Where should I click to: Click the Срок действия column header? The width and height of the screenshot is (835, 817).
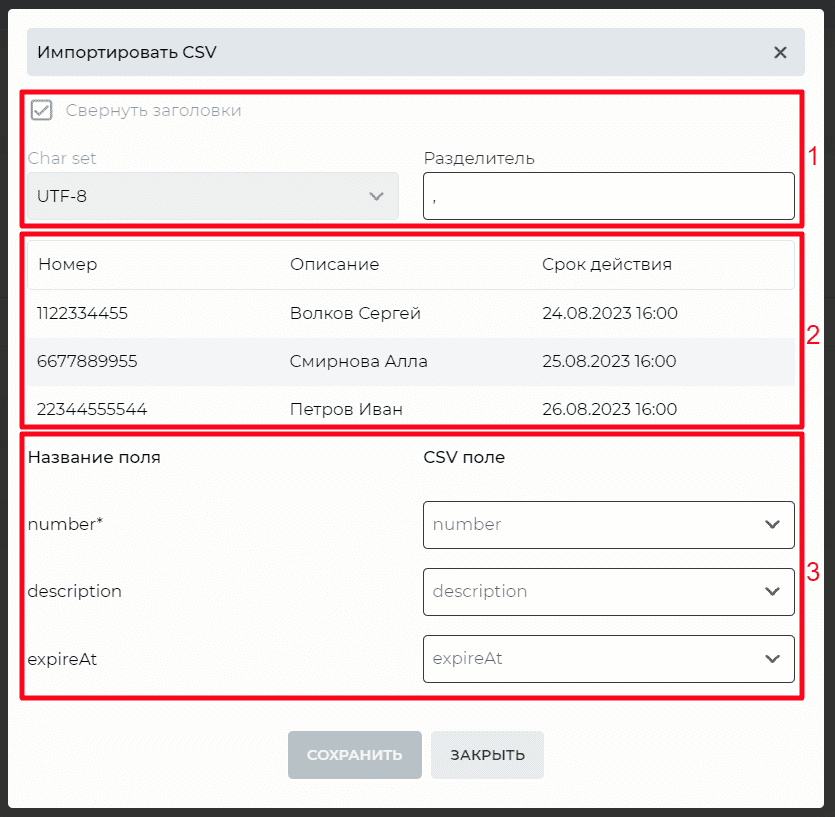[x=607, y=264]
